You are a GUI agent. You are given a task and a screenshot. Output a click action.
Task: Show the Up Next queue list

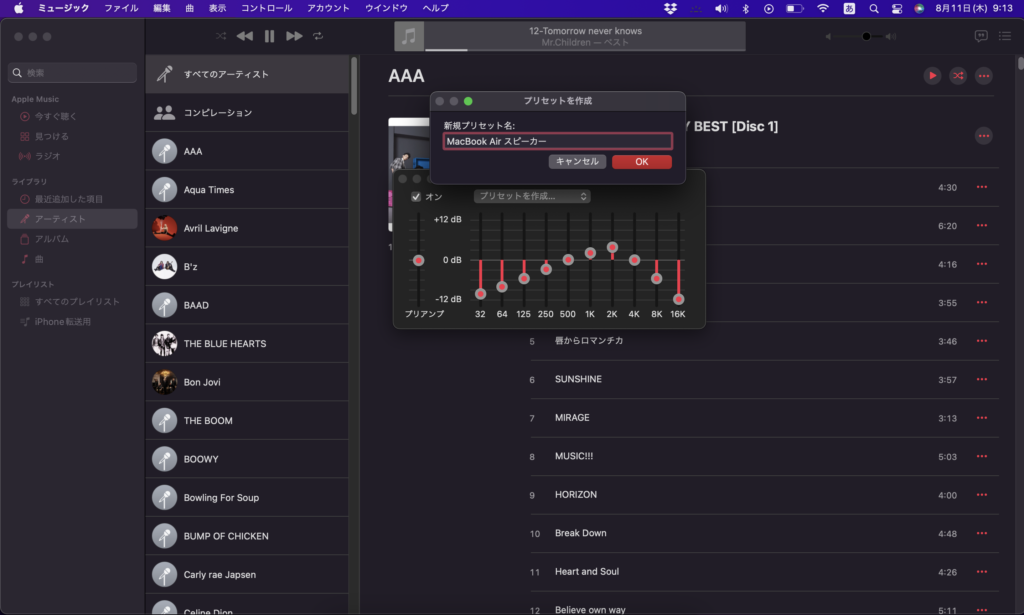pos(1005,37)
